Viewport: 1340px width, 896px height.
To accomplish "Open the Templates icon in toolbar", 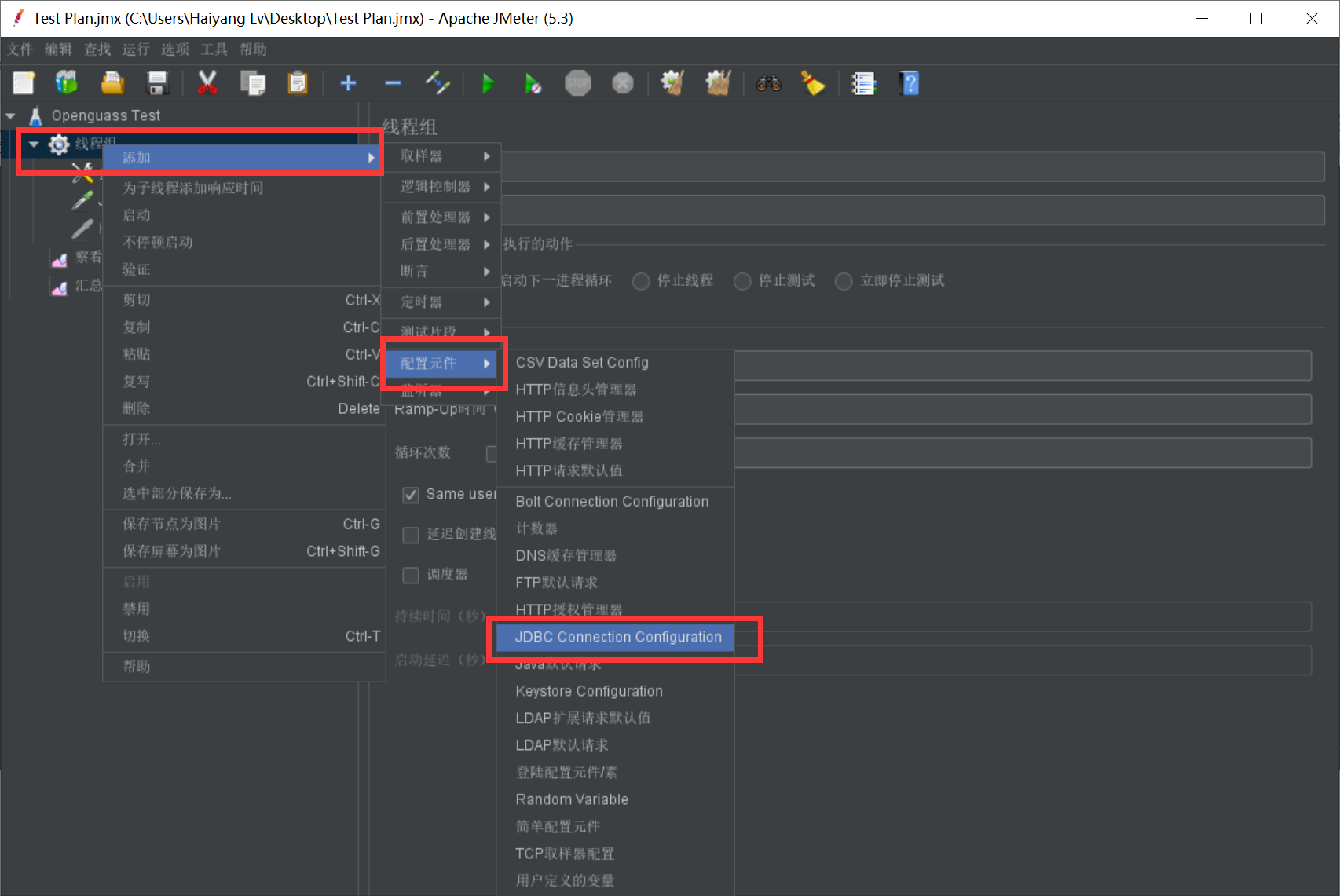I will point(67,82).
